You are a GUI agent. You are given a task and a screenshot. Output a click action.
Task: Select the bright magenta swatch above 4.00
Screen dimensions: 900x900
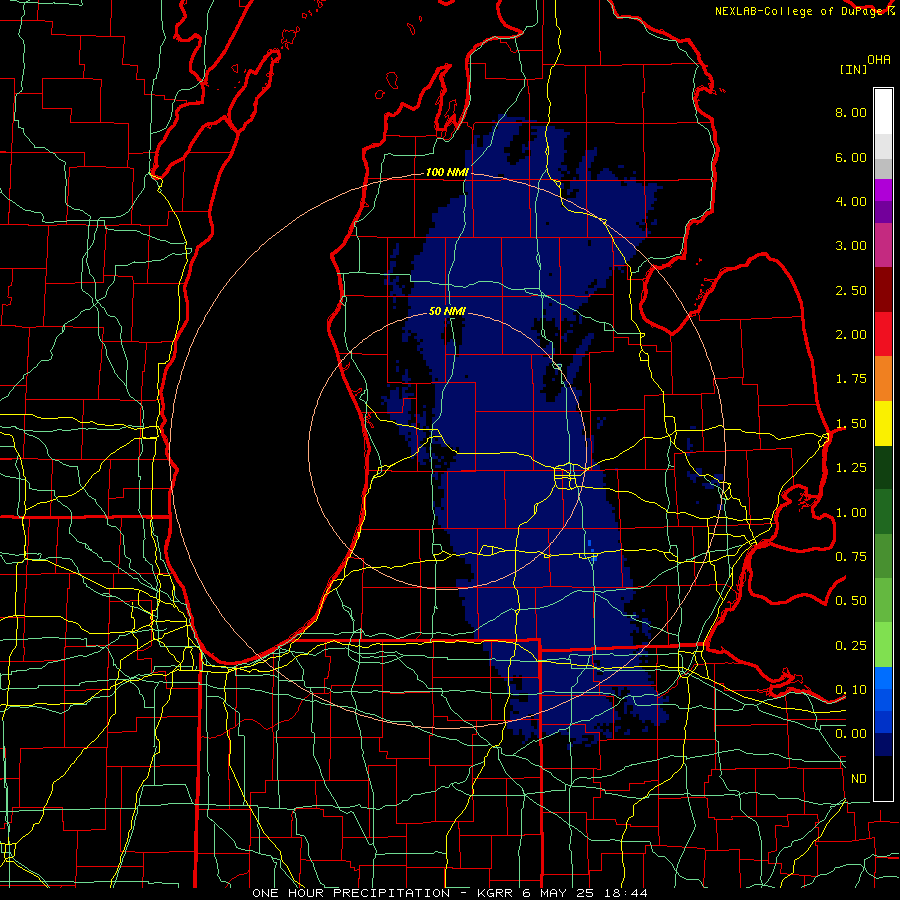pos(883,190)
